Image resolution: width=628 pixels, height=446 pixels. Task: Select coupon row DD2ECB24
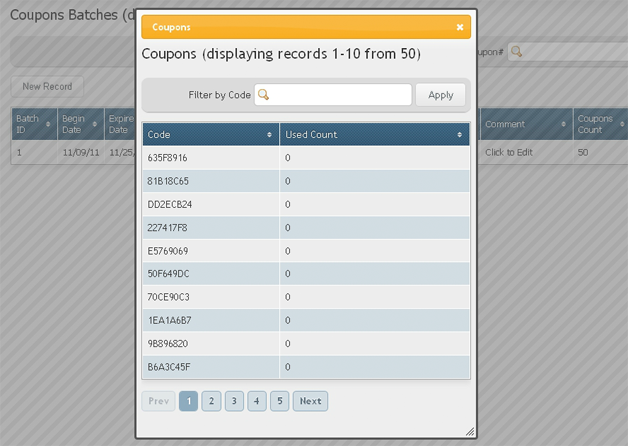[210, 204]
